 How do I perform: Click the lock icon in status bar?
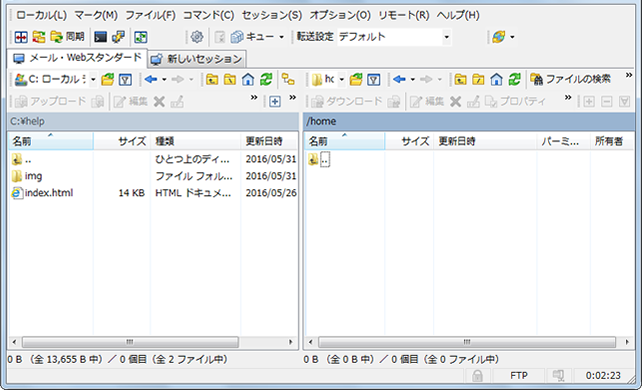point(477,376)
